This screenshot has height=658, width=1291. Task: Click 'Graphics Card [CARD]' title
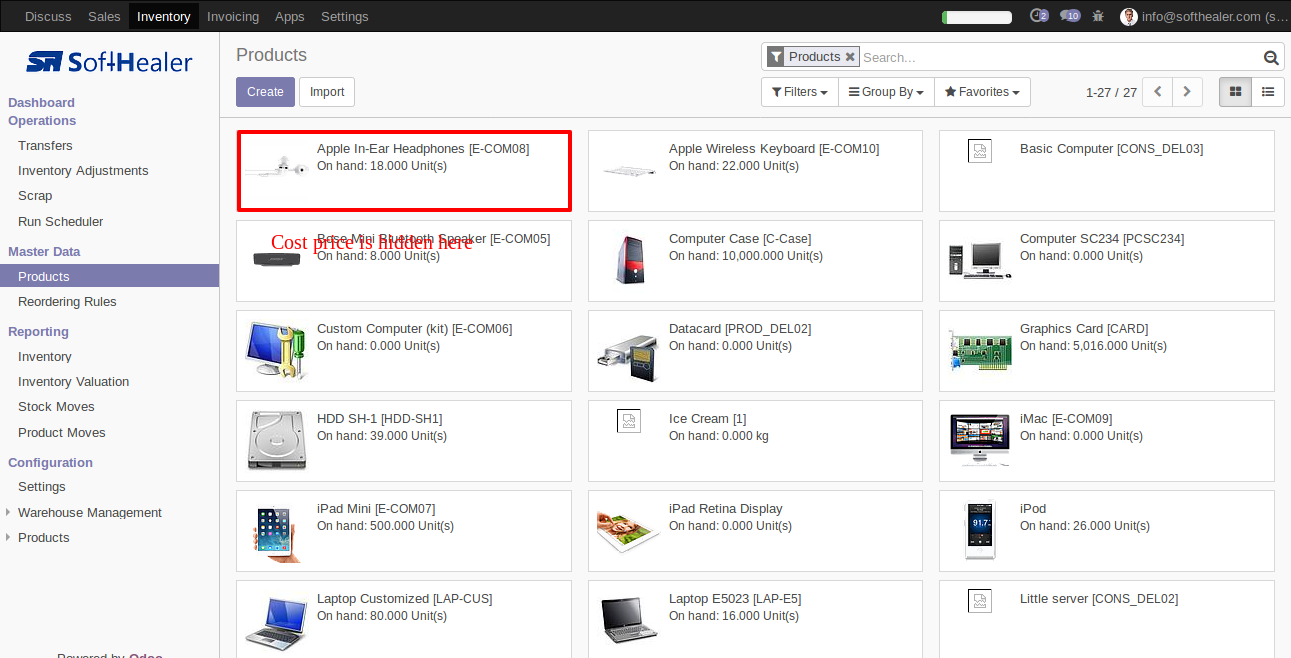pyautogui.click(x=1084, y=328)
